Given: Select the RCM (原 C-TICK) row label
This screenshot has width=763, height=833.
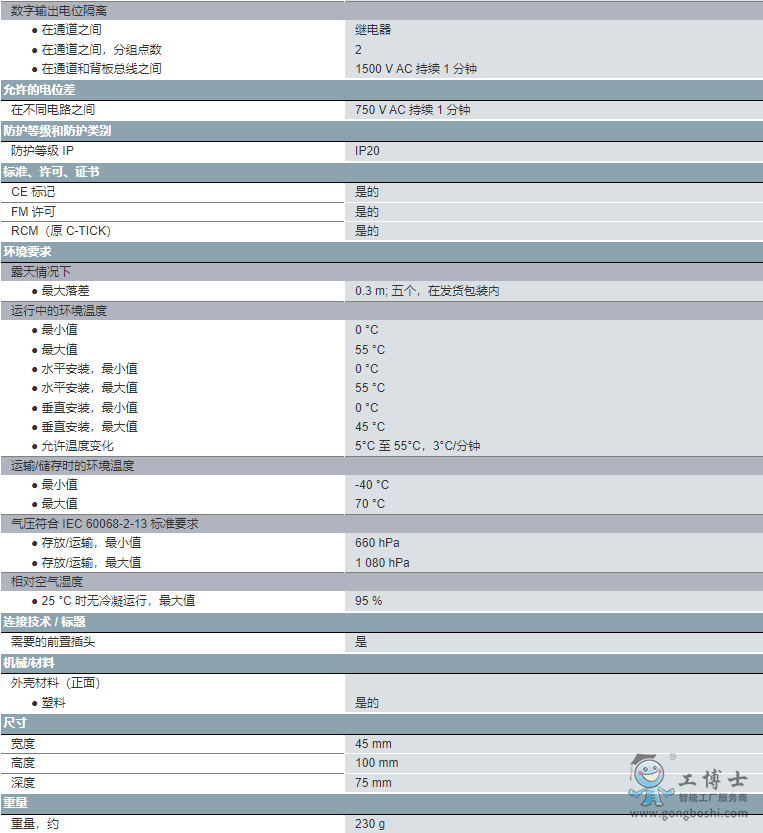Looking at the screenshot, I should tap(60, 231).
